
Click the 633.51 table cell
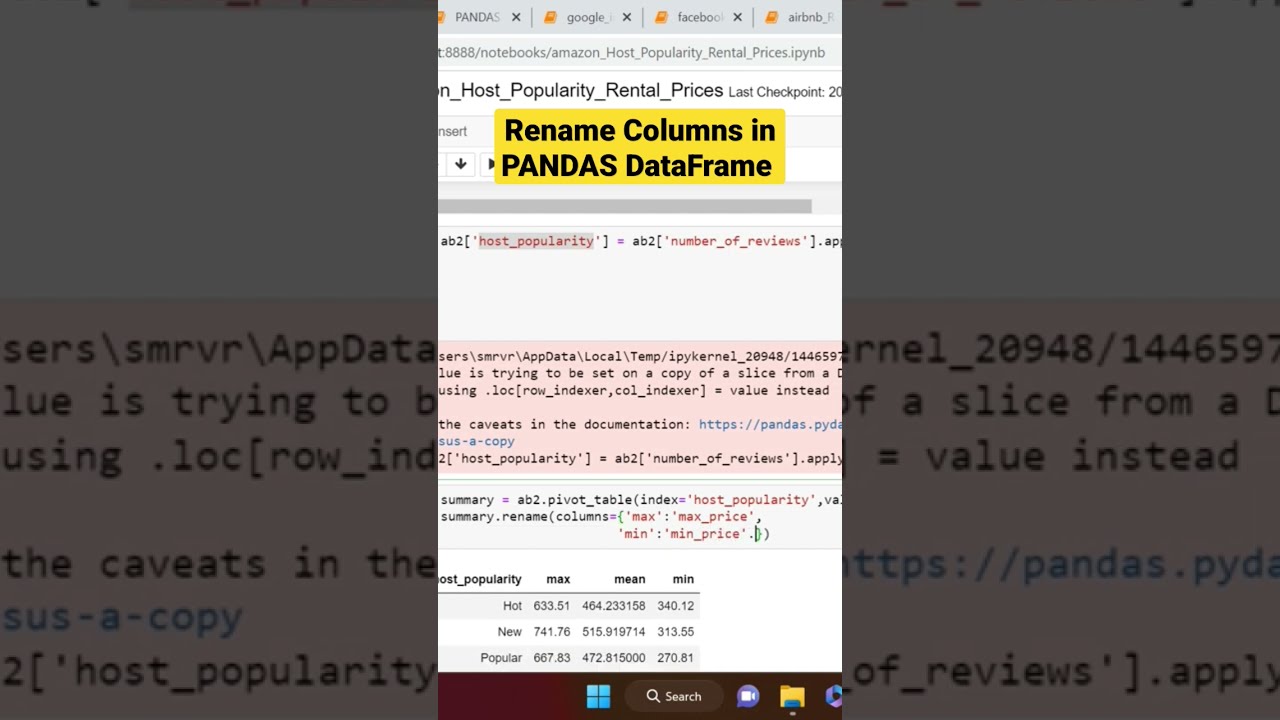552,606
